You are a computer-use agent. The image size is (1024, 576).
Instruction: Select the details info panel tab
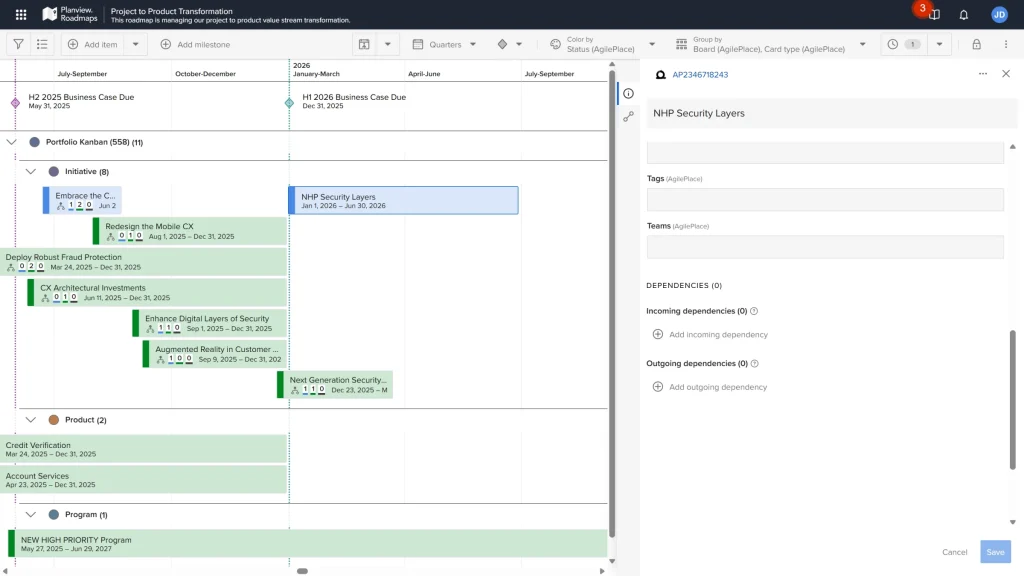click(628, 93)
